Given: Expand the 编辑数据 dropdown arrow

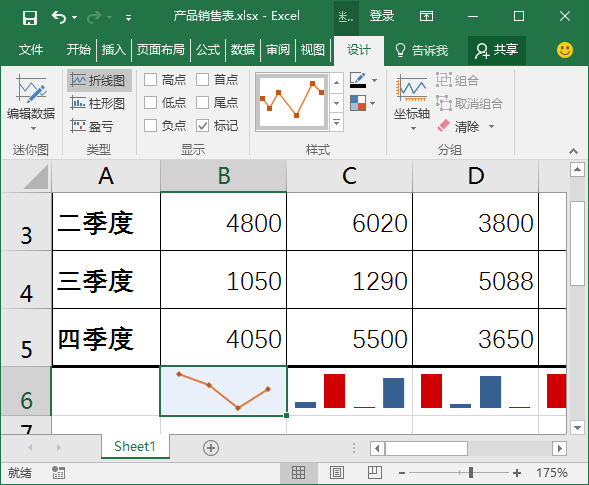Looking at the screenshot, I should pos(33,128).
